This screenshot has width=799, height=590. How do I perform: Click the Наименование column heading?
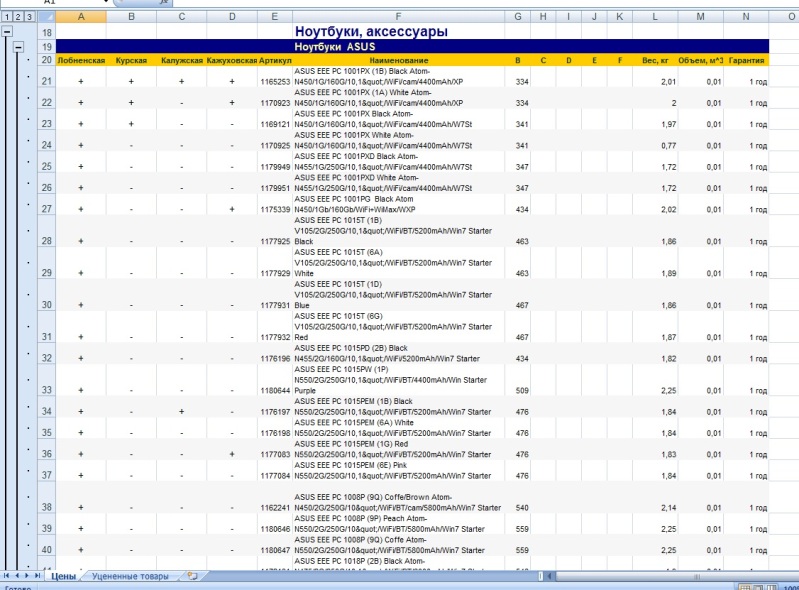(398, 60)
